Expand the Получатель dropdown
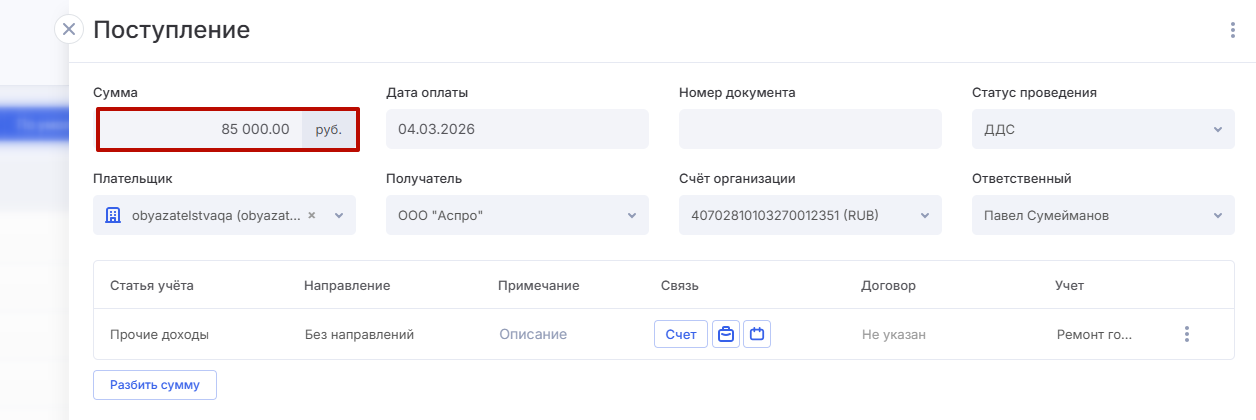The height and width of the screenshot is (420, 1256). point(631,215)
